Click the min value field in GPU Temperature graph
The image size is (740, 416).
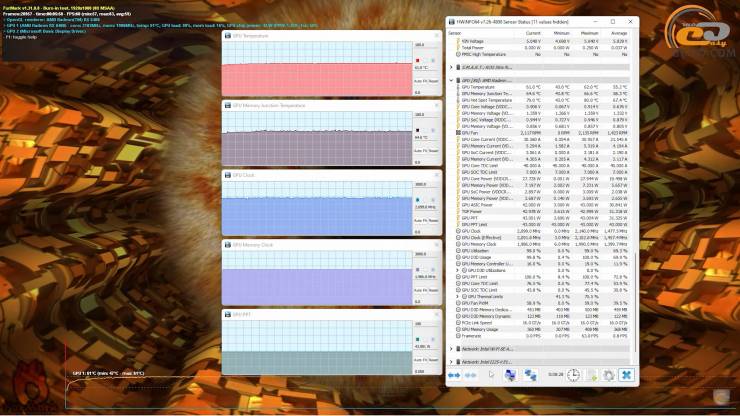(426, 93)
